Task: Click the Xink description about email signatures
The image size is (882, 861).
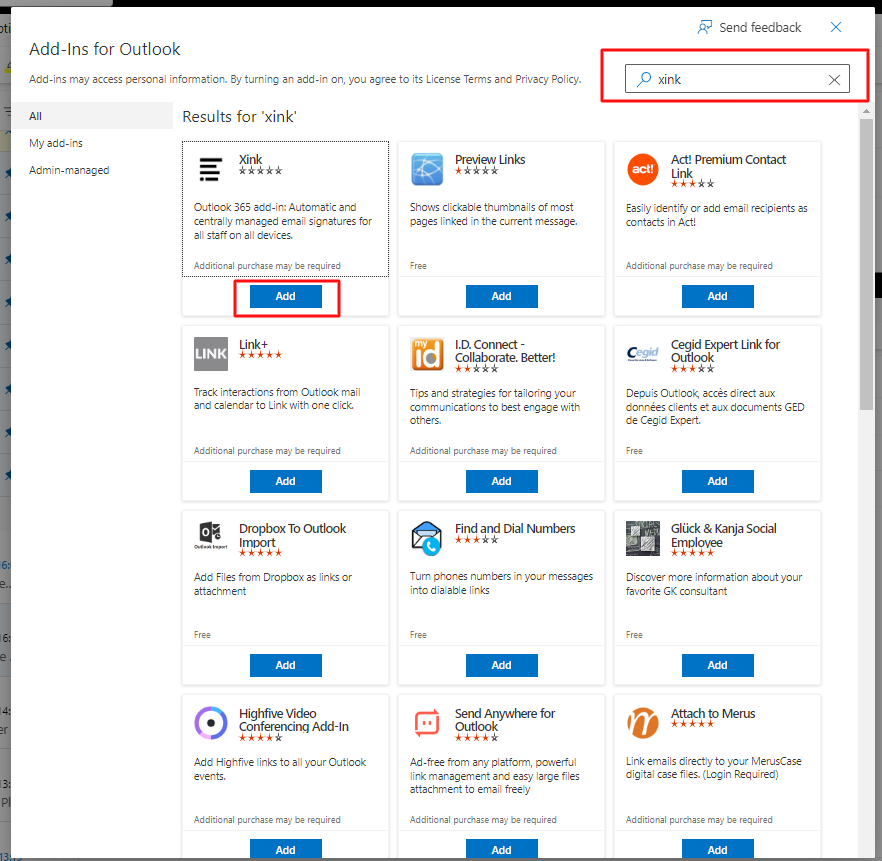Action: [x=283, y=221]
